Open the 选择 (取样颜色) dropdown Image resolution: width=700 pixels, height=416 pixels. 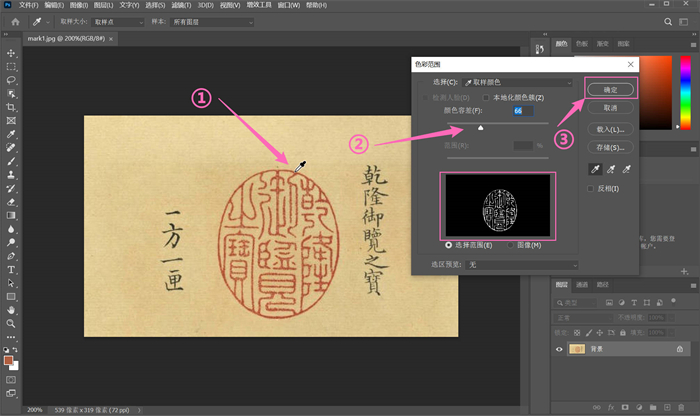point(518,81)
